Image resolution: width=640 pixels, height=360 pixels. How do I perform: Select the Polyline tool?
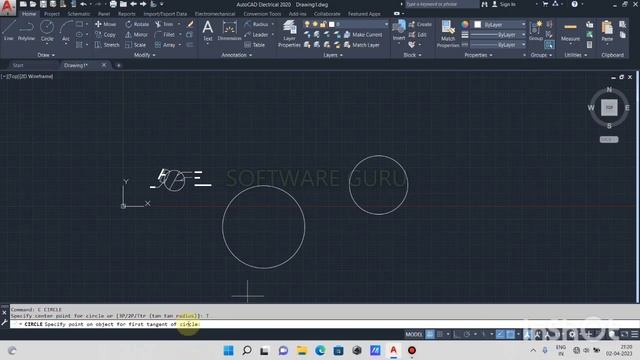point(26,30)
